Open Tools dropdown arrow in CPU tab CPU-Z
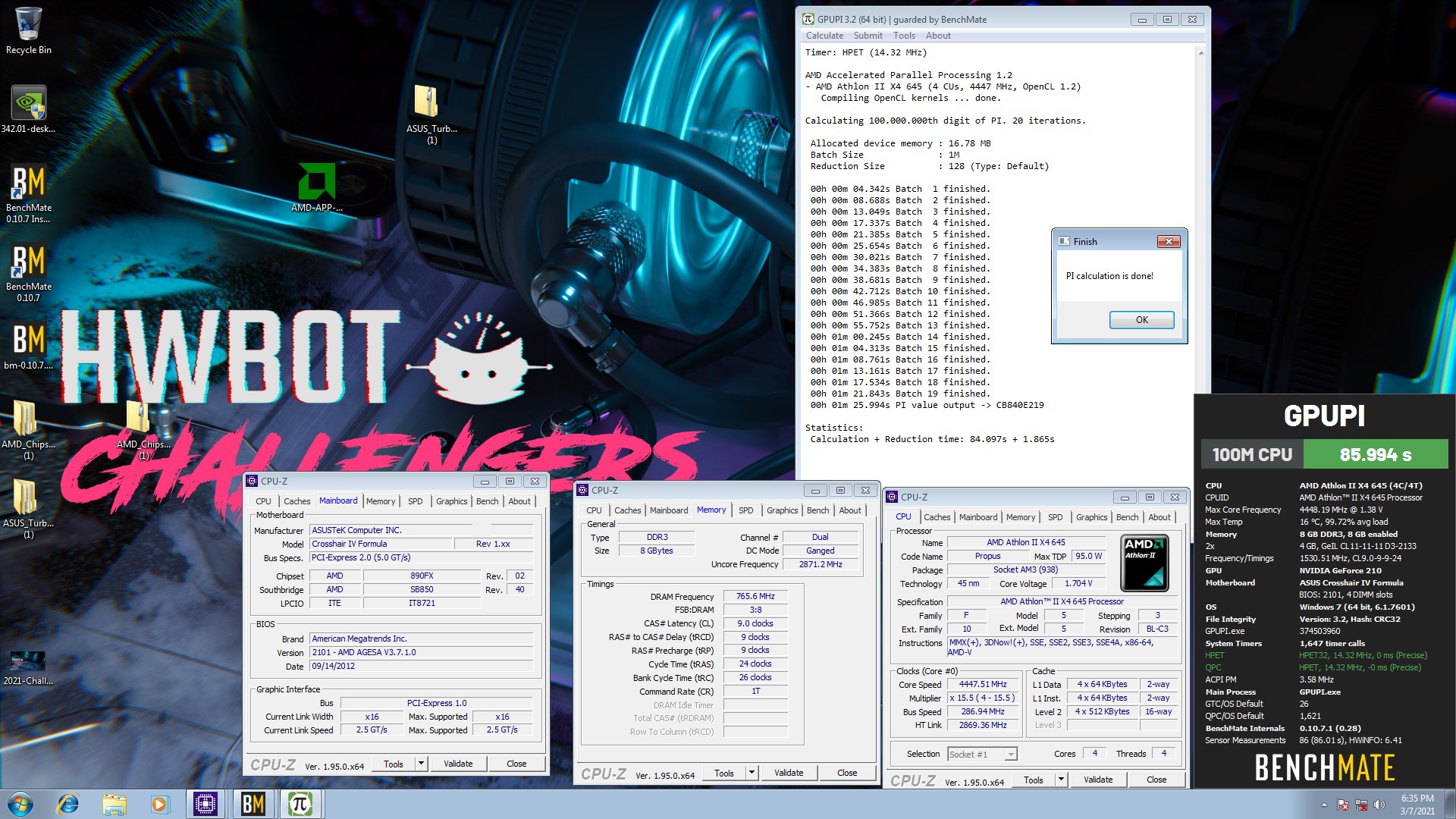1456x819 pixels. 1061,780
